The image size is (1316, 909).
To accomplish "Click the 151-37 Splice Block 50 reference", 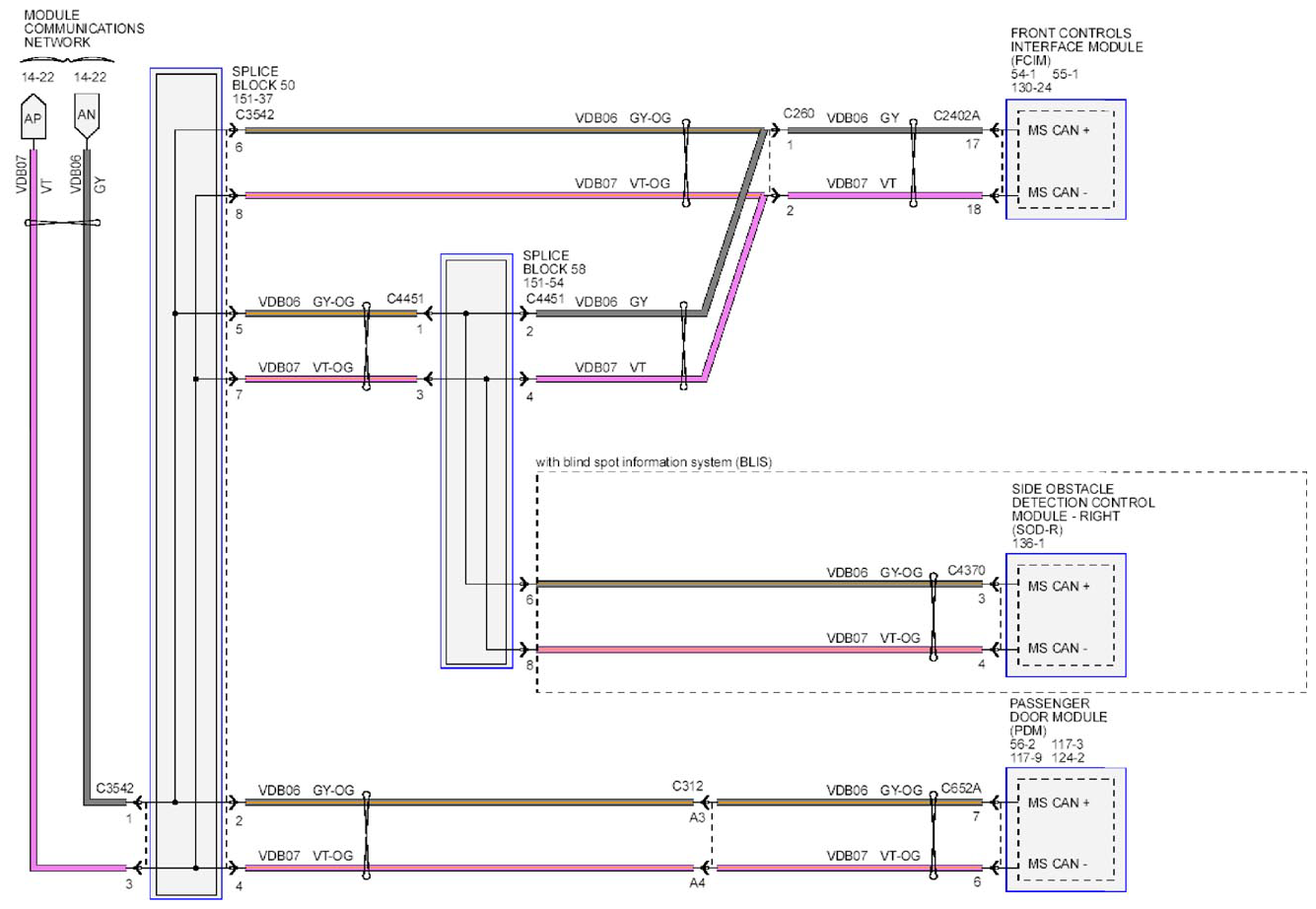I will [x=252, y=100].
